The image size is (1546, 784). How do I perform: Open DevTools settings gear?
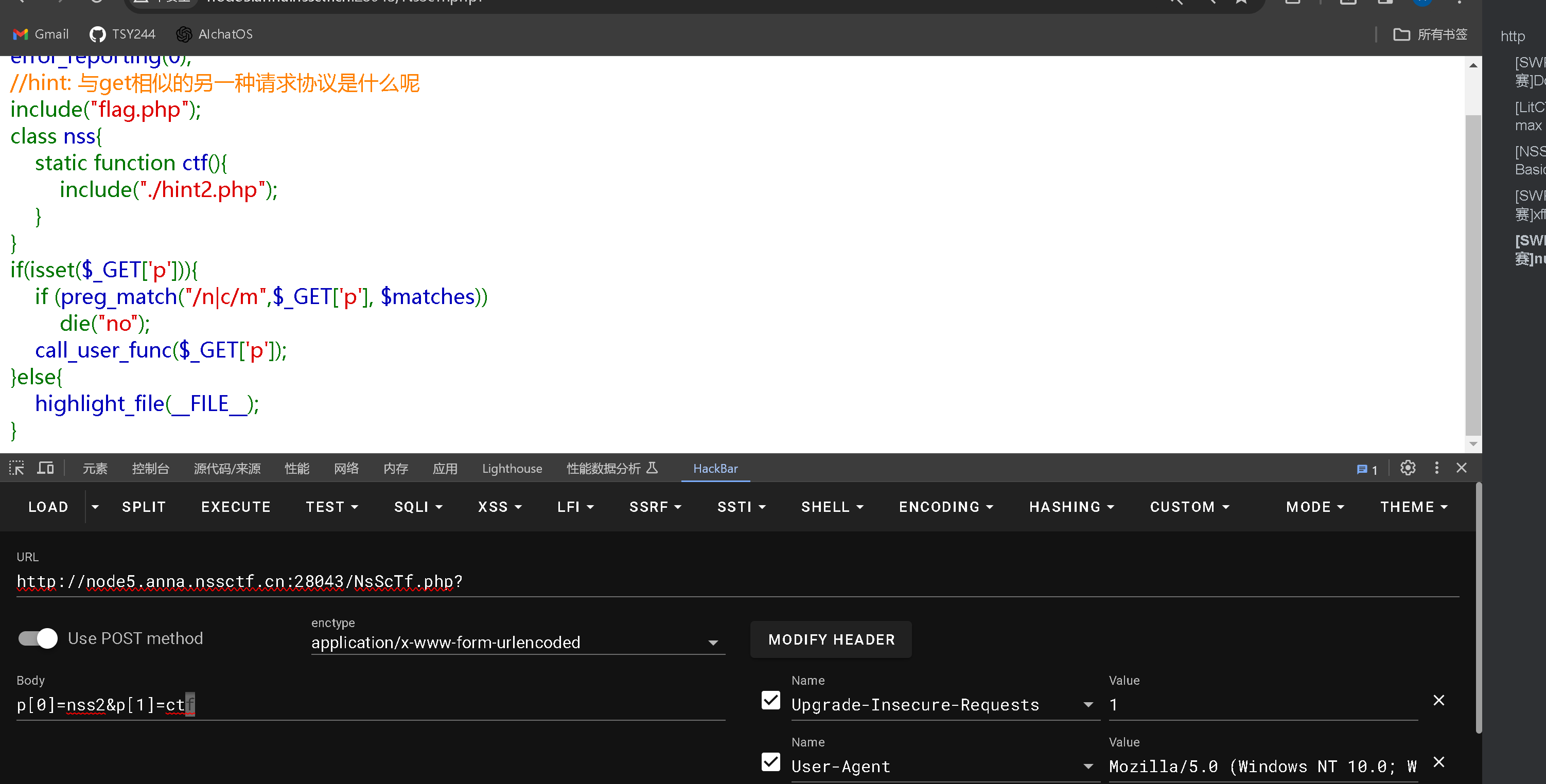[x=1408, y=468]
